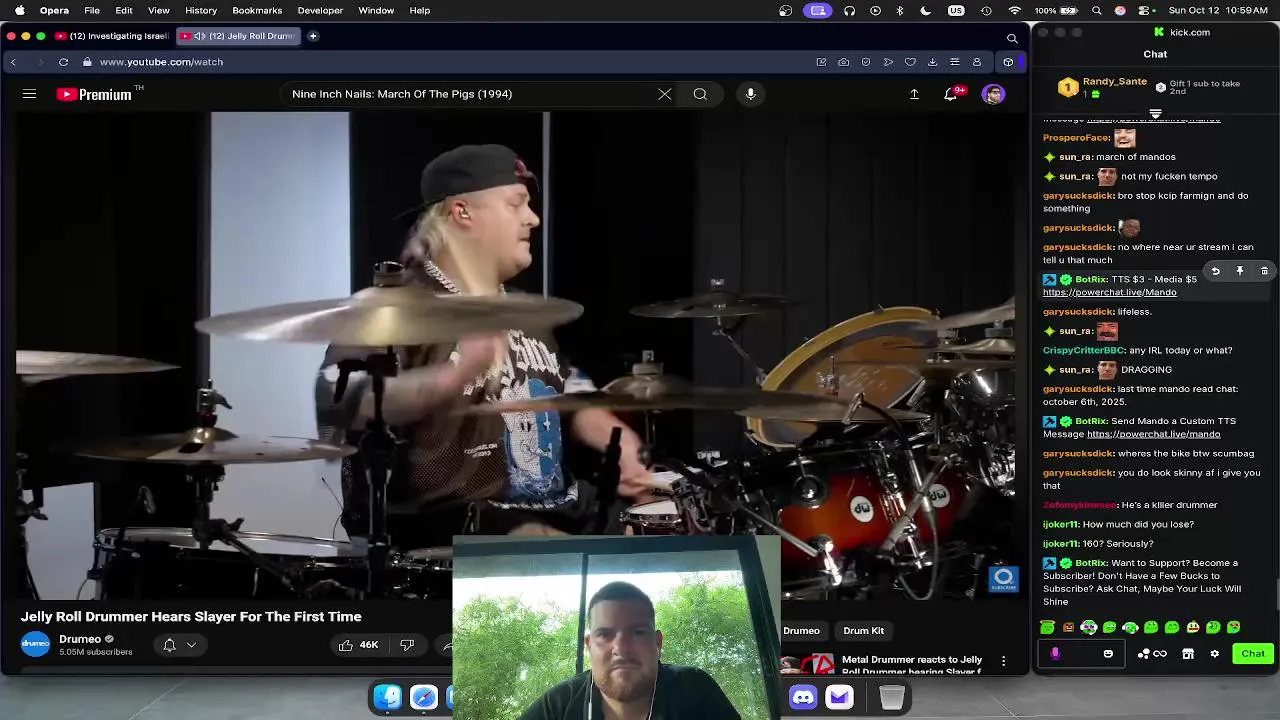Image resolution: width=1280 pixels, height=720 pixels.
Task: Click the purple microphone in chat input
Action: [1055, 654]
